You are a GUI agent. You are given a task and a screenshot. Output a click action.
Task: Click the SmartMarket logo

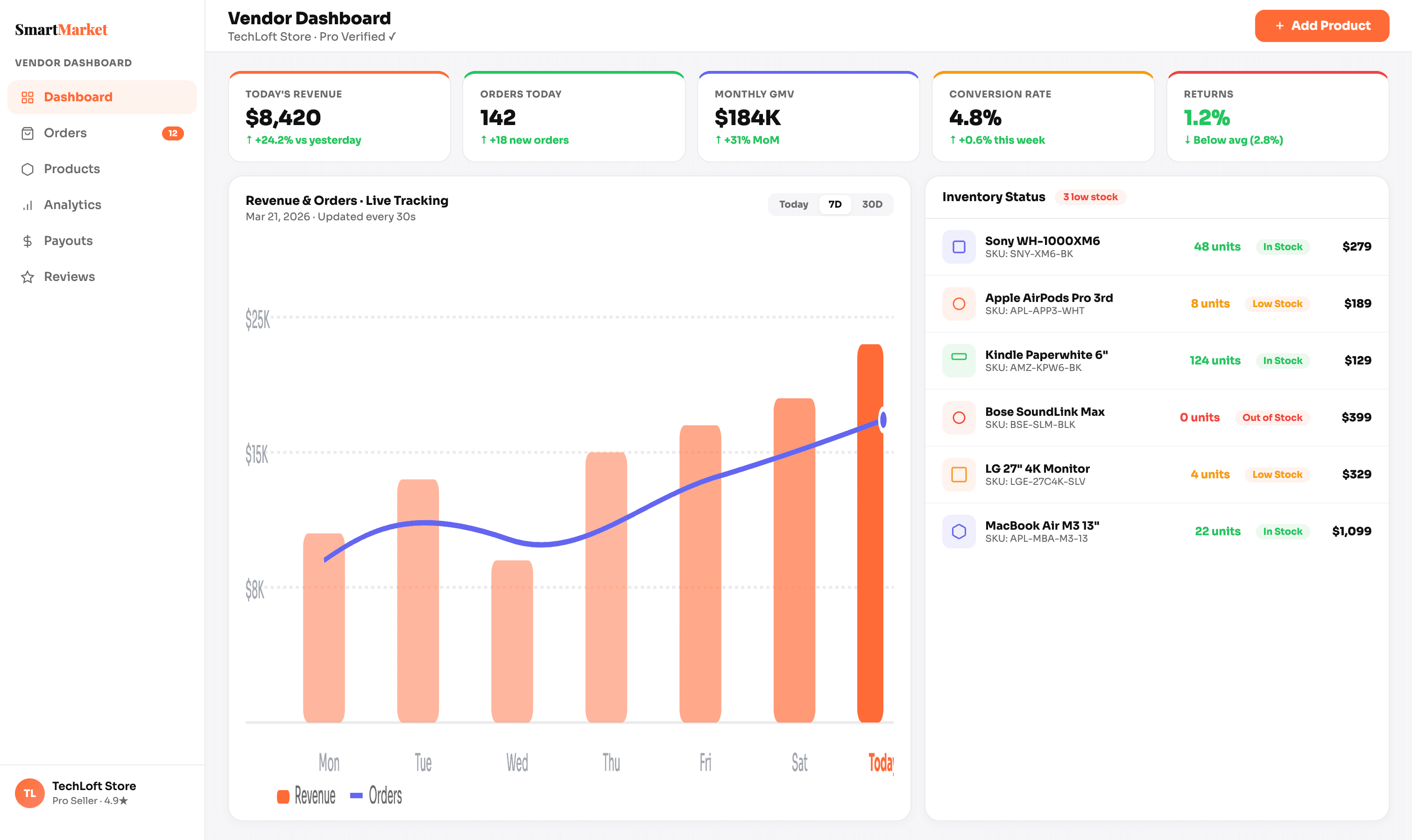click(x=61, y=29)
